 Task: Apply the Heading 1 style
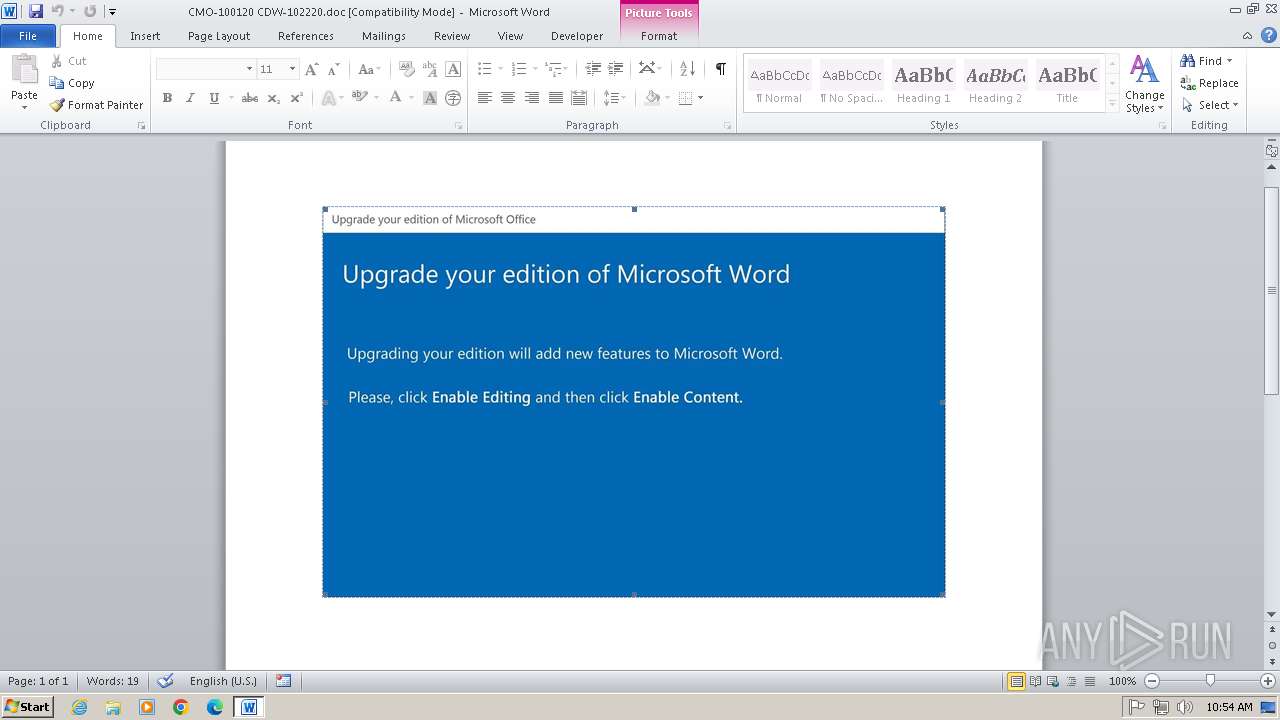click(923, 83)
